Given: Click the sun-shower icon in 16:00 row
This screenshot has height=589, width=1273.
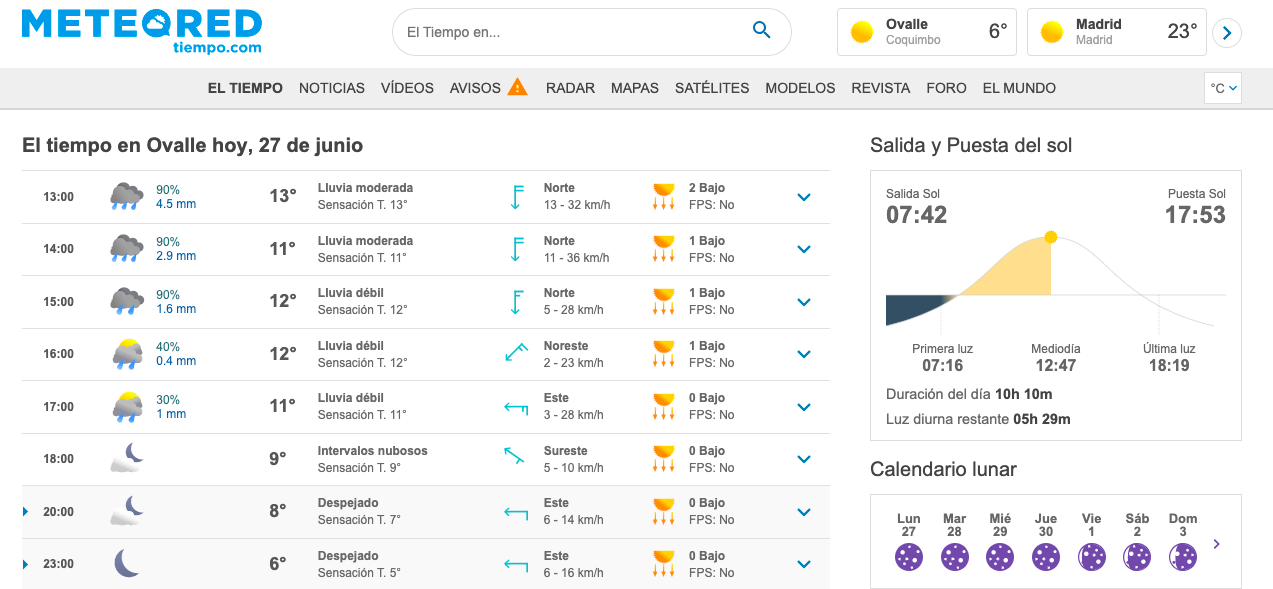Looking at the screenshot, I should [x=127, y=353].
